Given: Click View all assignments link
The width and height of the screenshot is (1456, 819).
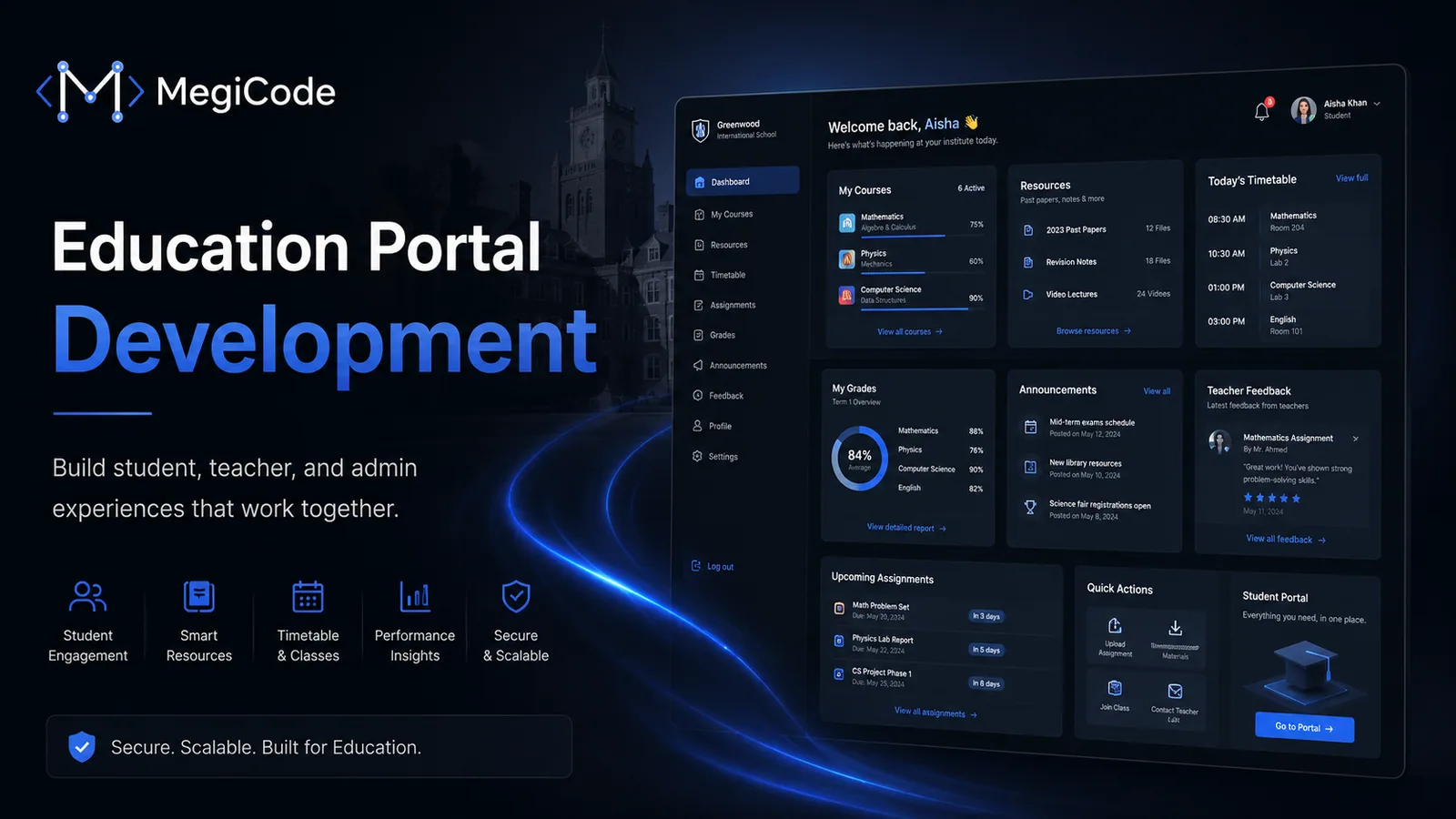Looking at the screenshot, I should coord(935,713).
